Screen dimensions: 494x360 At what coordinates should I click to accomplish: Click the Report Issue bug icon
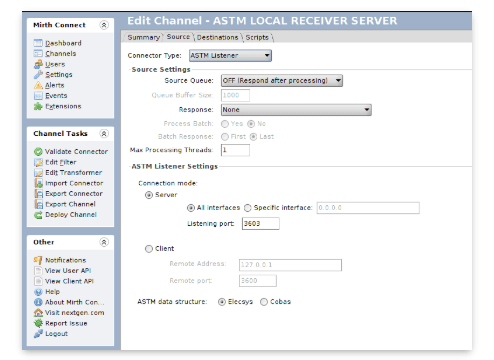[x=38, y=323]
